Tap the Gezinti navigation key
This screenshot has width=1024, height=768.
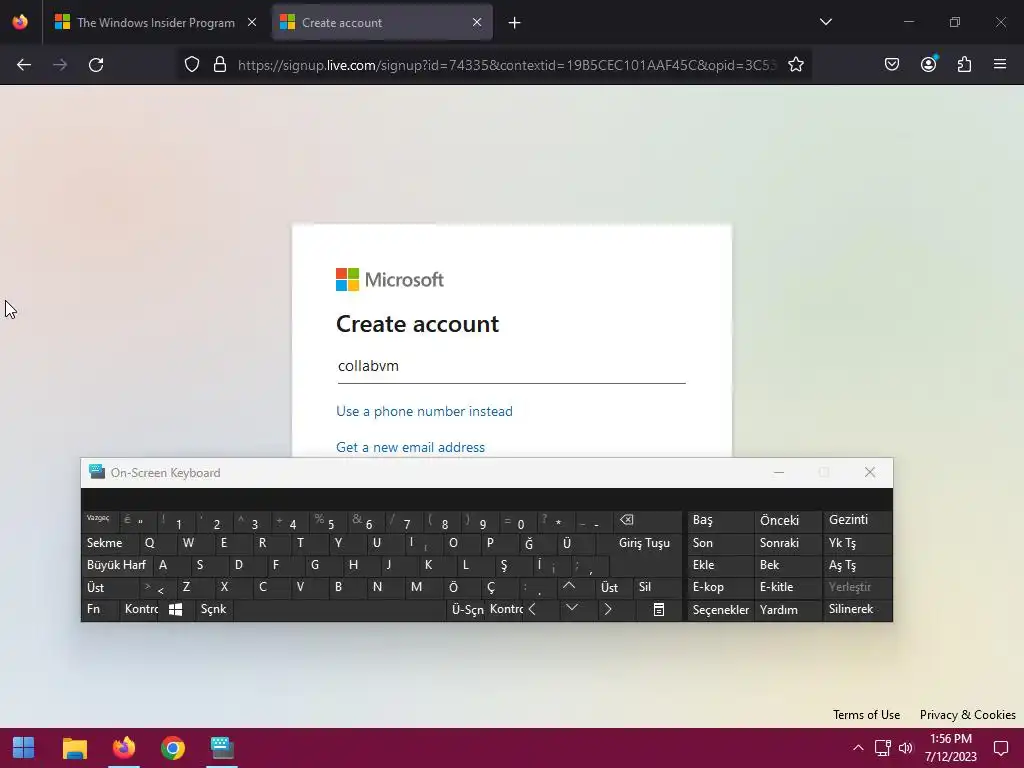[857, 520]
